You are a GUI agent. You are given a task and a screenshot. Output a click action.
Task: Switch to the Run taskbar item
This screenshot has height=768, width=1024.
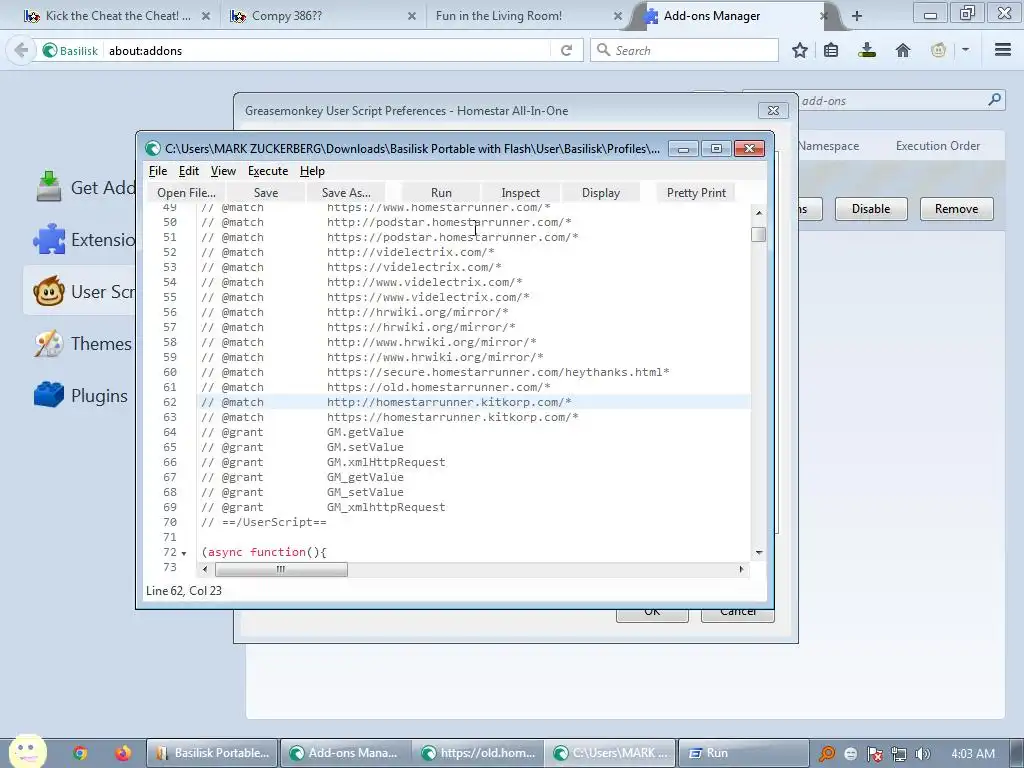tap(743, 753)
